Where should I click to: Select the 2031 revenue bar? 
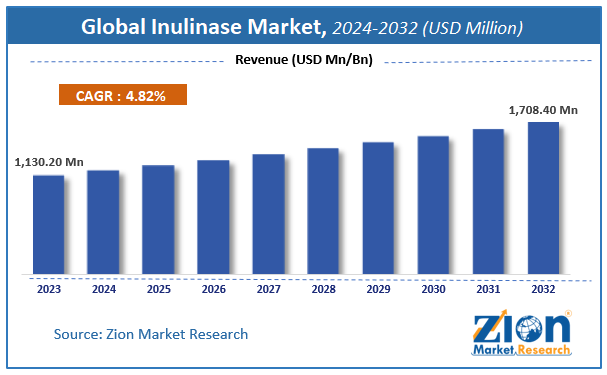(x=488, y=202)
